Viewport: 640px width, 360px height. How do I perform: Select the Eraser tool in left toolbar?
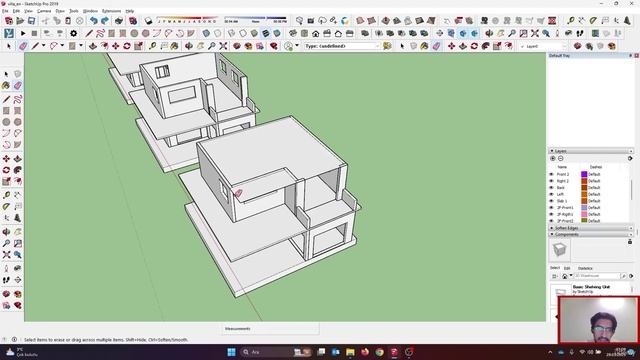pyautogui.click(x=18, y=85)
